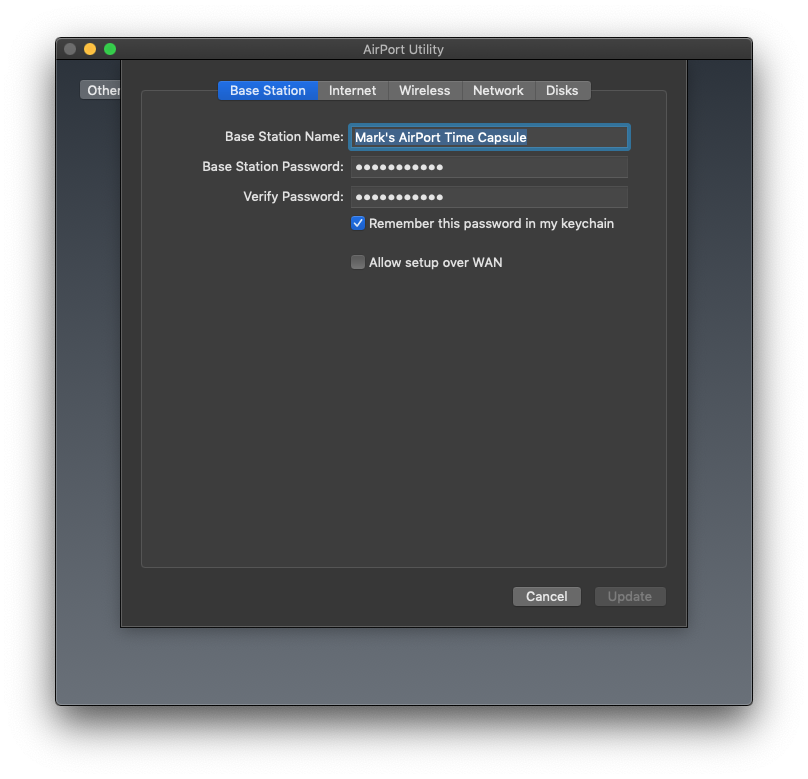808x779 pixels.
Task: Select the Wireless tab
Action: pos(425,91)
